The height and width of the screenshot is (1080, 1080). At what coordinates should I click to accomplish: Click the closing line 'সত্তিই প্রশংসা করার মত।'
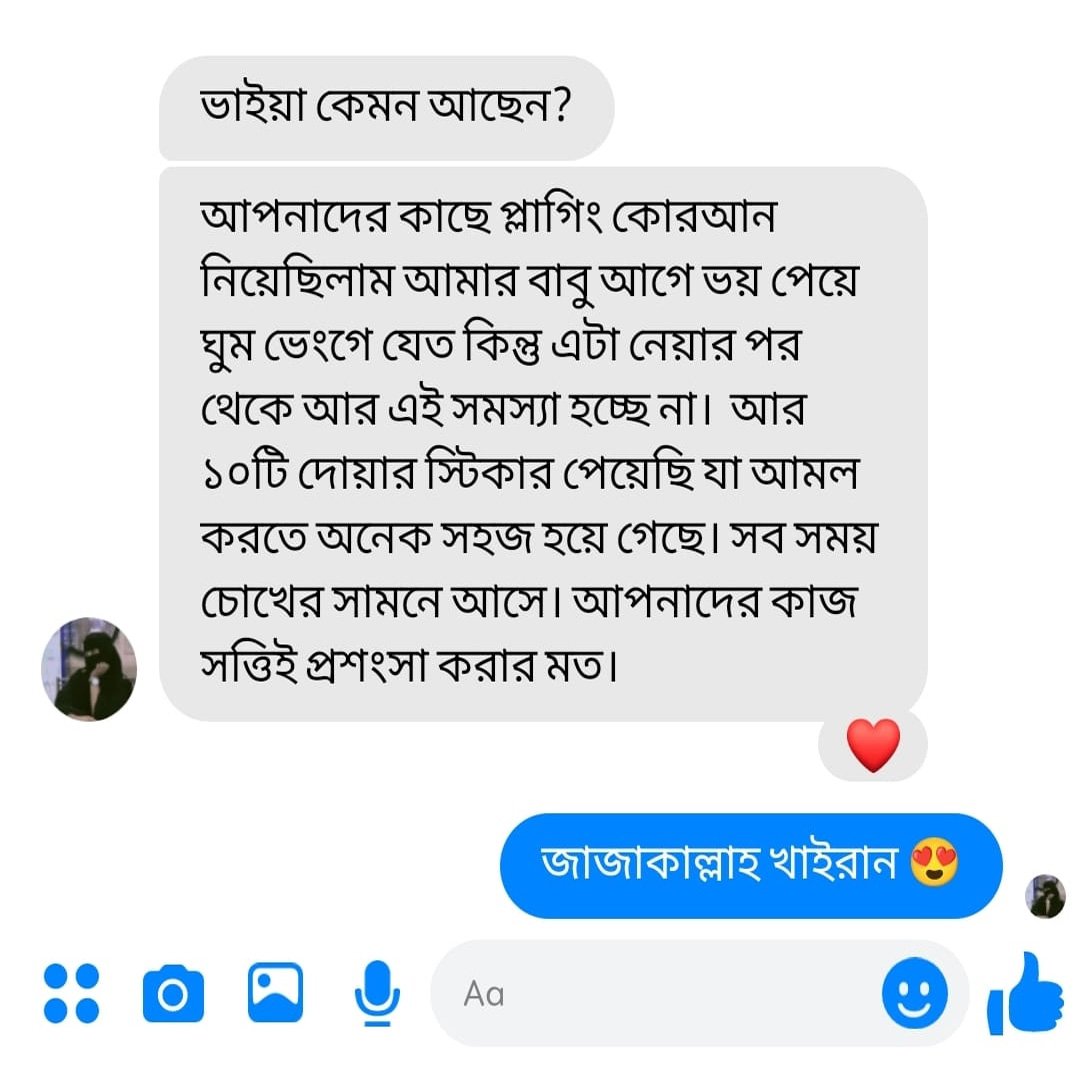[408, 663]
